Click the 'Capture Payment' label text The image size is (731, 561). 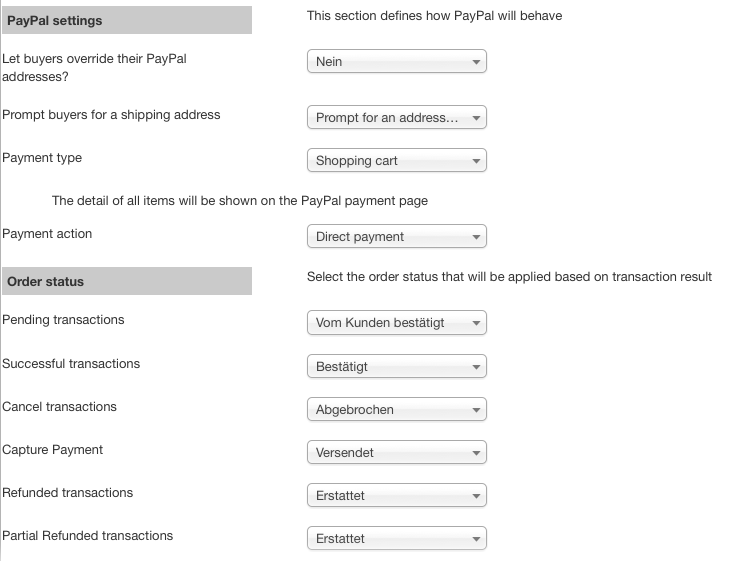53,450
